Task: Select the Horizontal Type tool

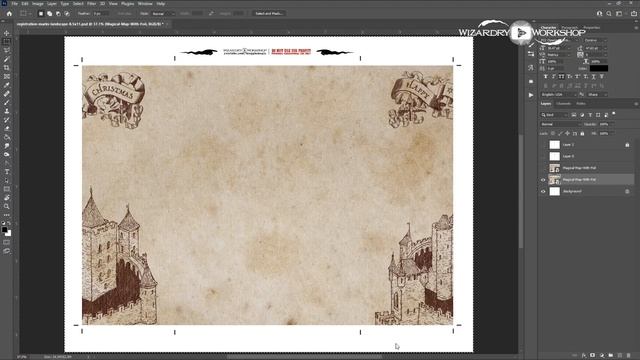Action: click(x=7, y=172)
